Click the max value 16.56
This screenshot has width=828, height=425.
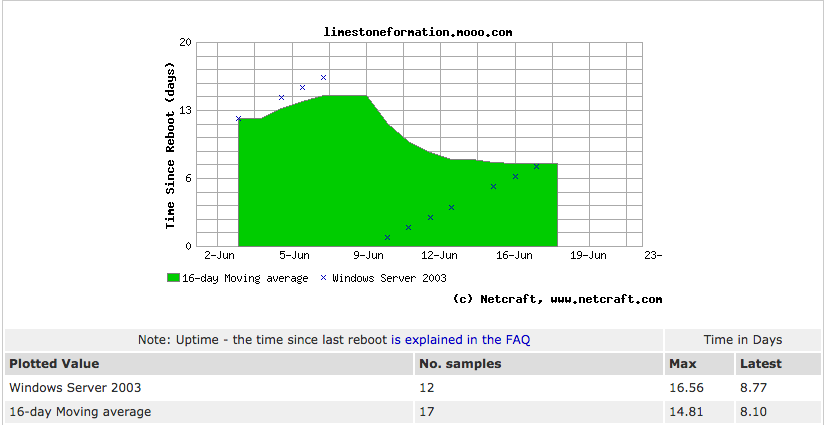tap(686, 388)
